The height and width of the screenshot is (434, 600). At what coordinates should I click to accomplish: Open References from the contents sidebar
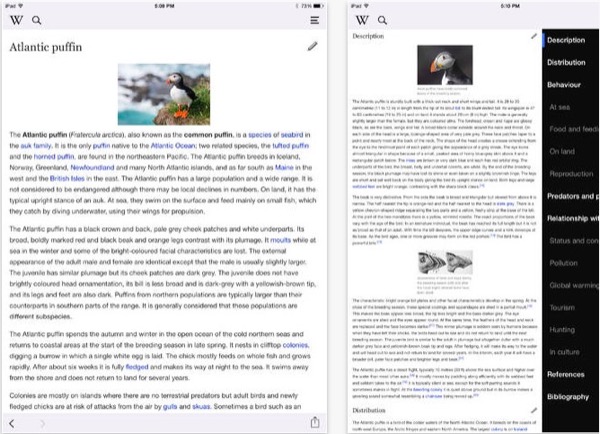point(569,374)
